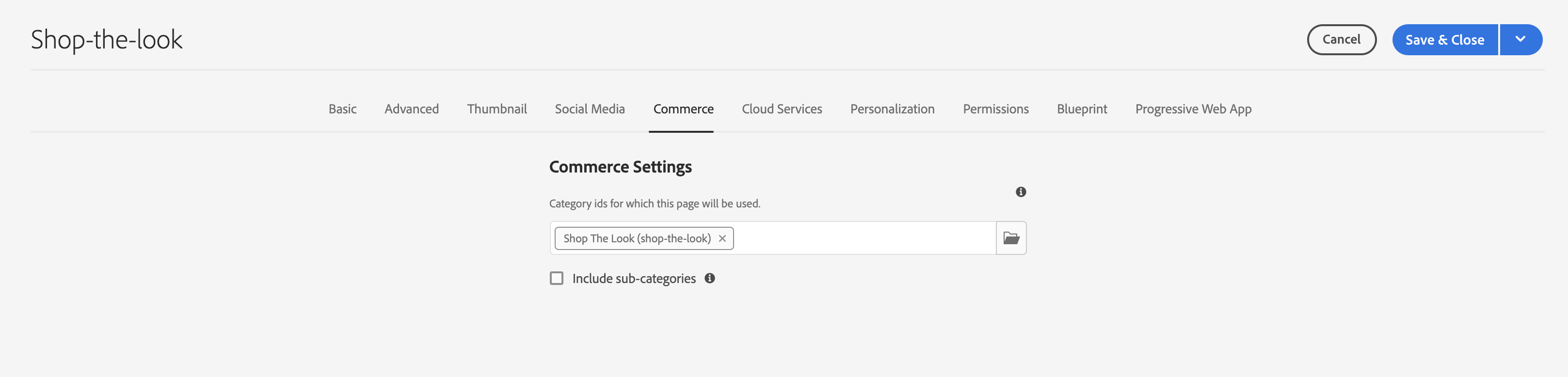Select the Commerce tab
1568x377 pixels.
[x=683, y=109]
